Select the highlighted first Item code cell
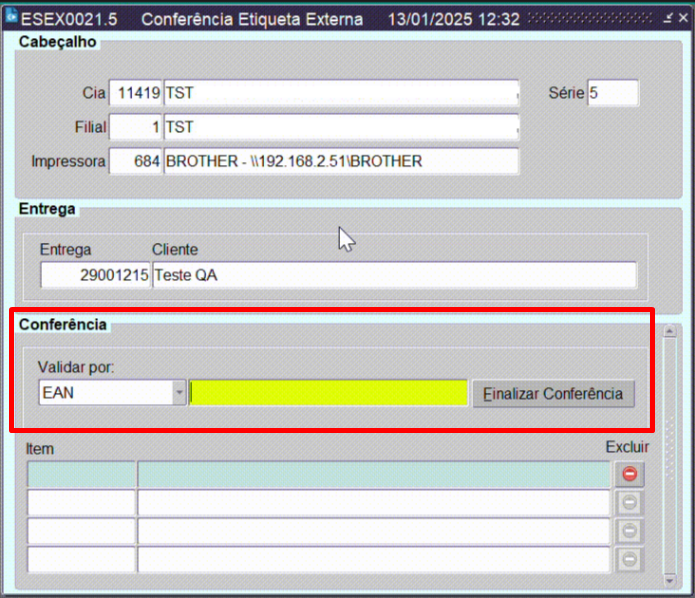This screenshot has width=695, height=598. tap(81, 474)
